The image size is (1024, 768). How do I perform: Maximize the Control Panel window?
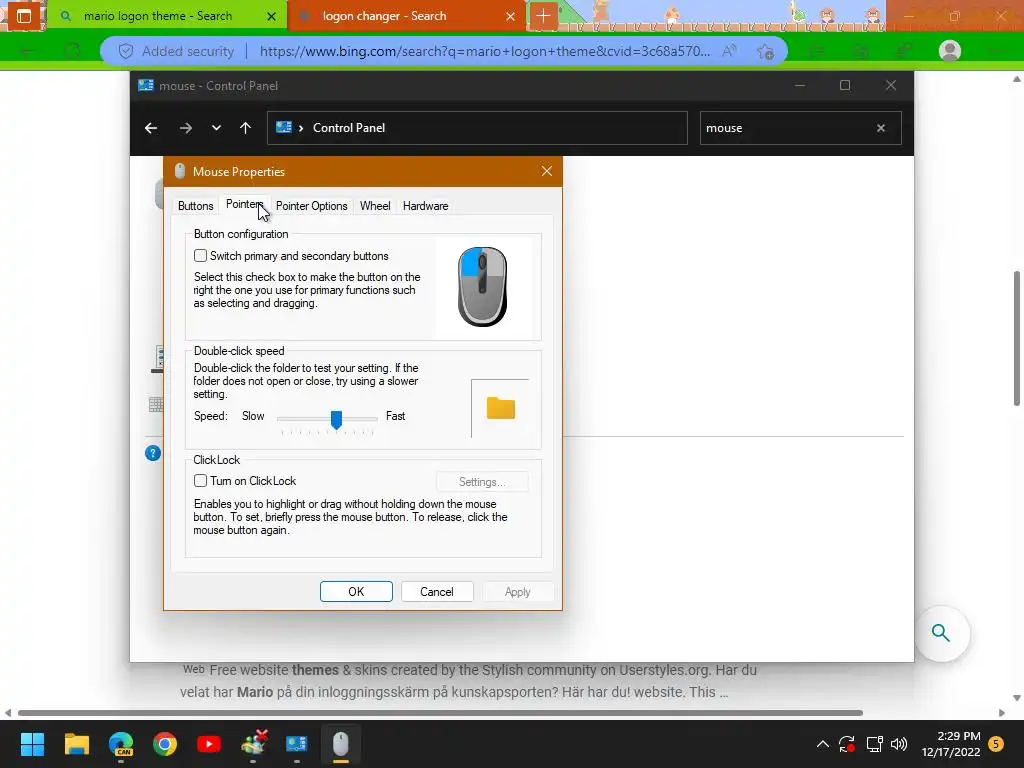845,86
